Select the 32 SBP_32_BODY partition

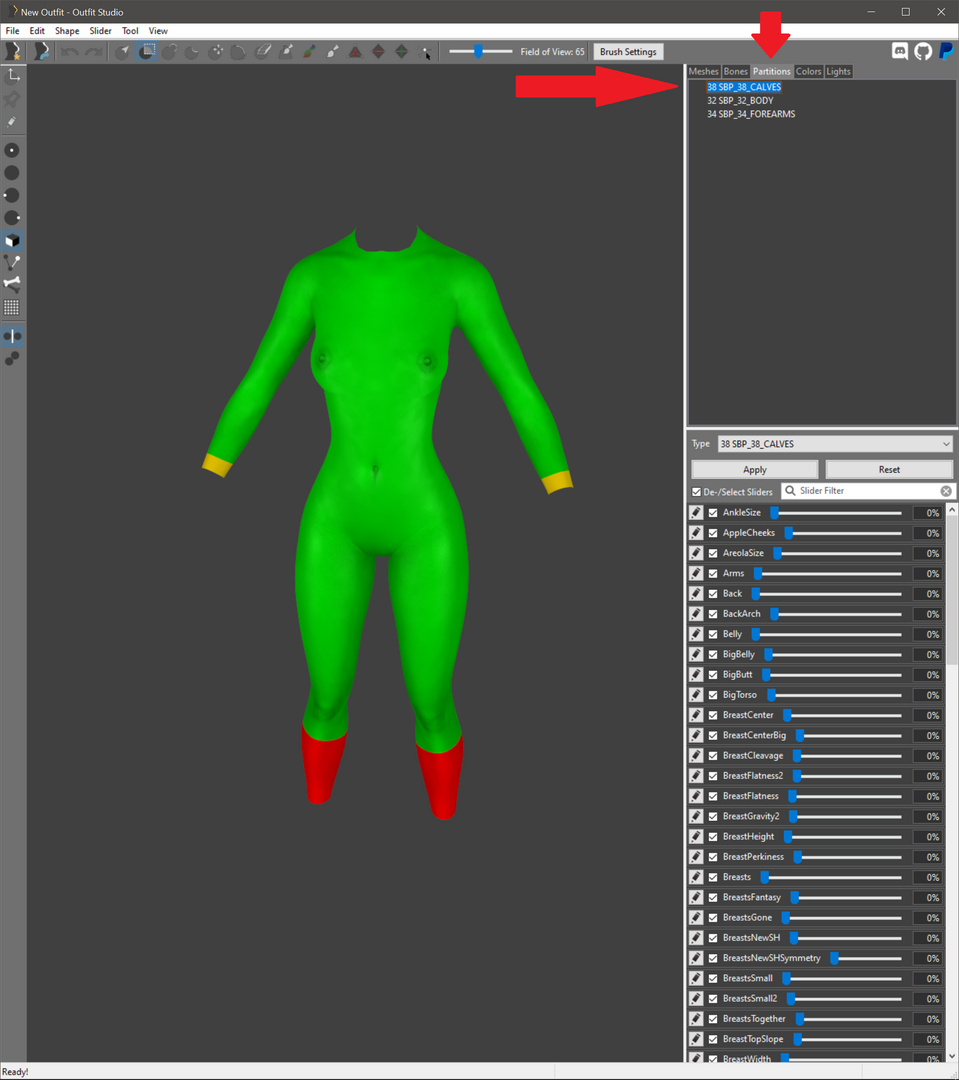click(740, 101)
